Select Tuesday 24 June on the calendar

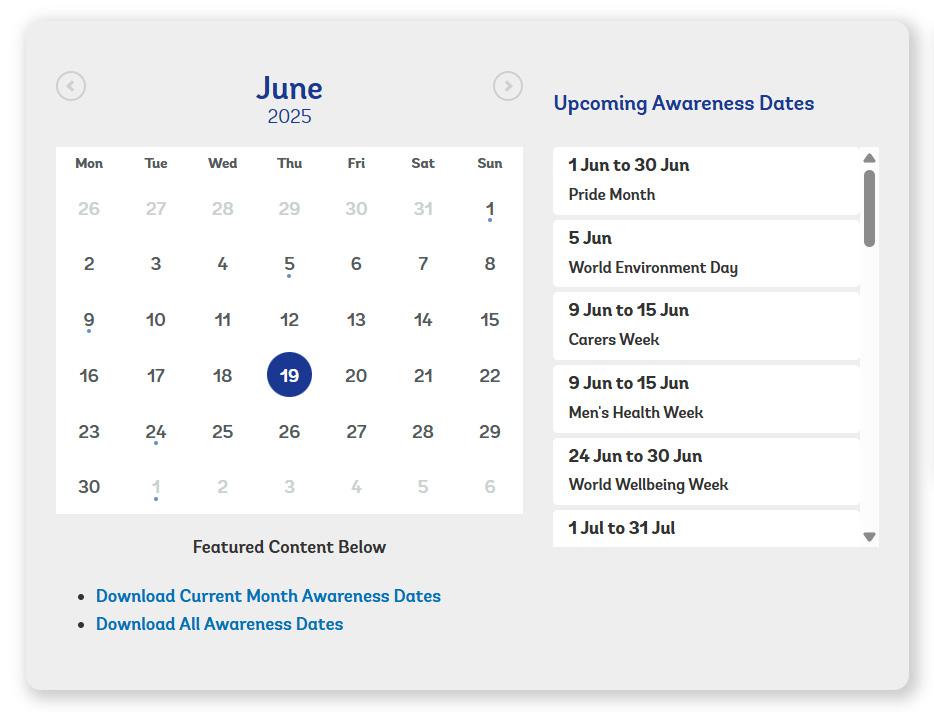click(x=156, y=432)
